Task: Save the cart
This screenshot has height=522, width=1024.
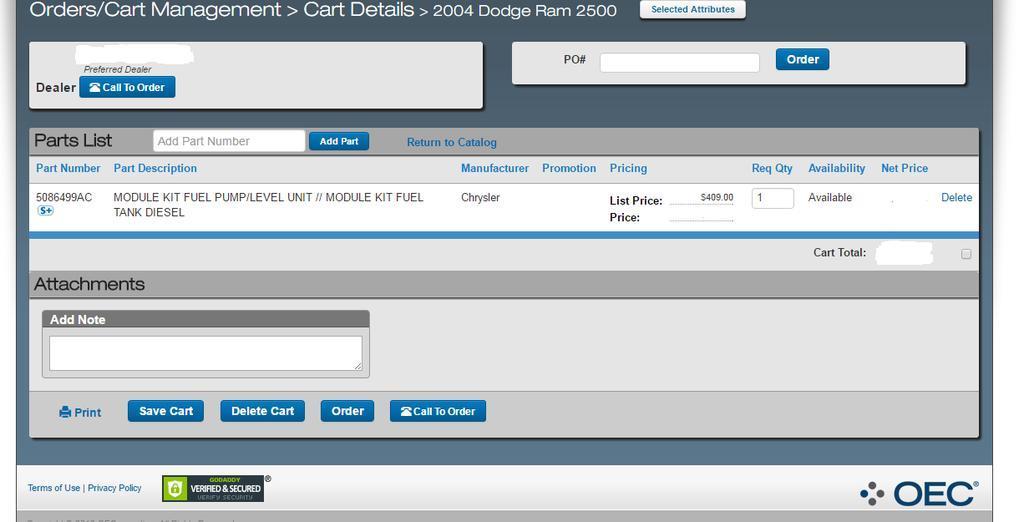Action: (x=166, y=411)
